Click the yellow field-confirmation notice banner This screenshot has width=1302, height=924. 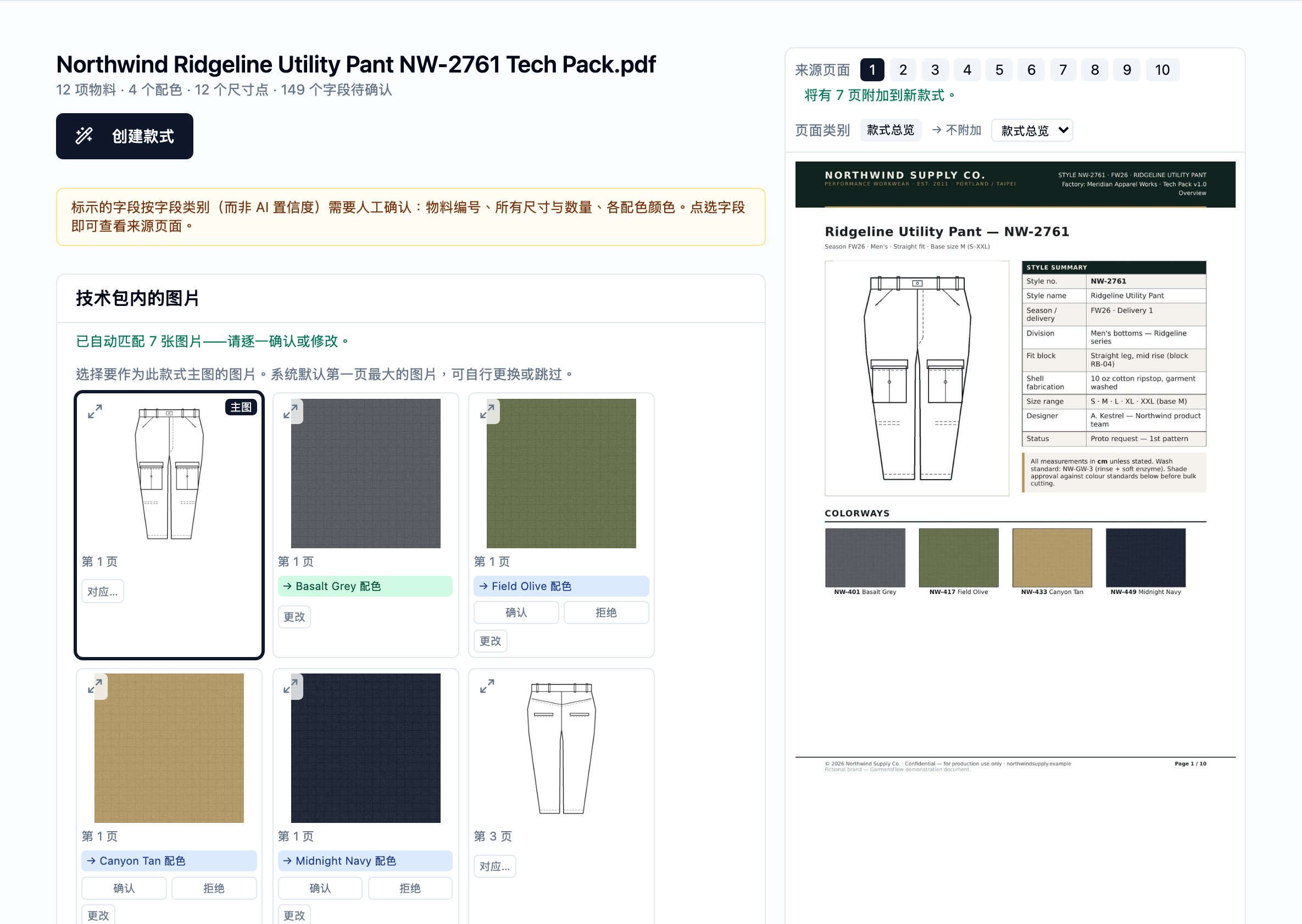click(411, 217)
